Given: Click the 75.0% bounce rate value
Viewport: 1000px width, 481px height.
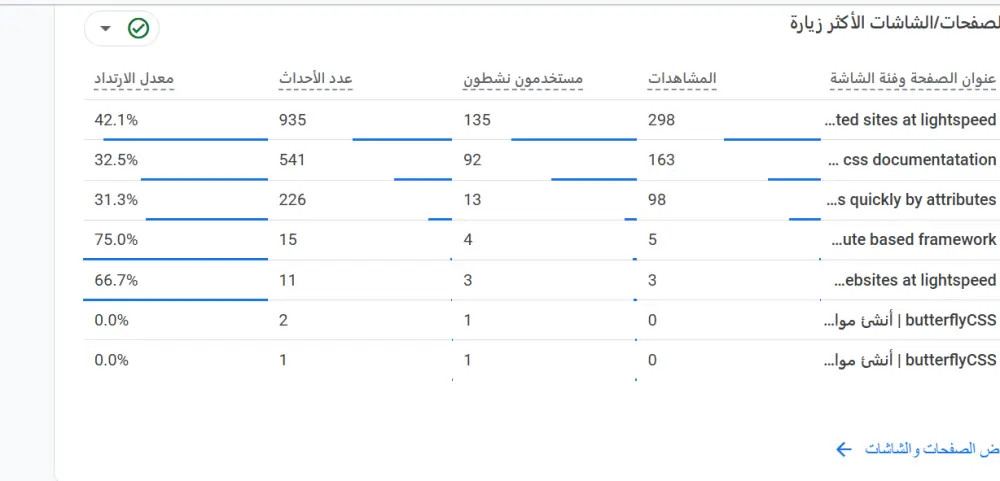Looking at the screenshot, I should click(x=116, y=240).
